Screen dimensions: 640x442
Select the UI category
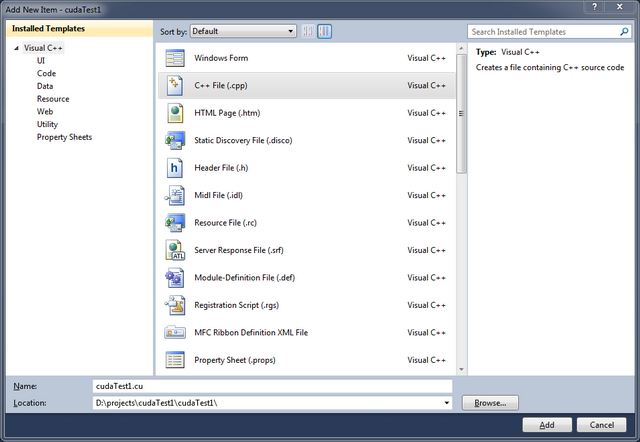tap(41, 61)
